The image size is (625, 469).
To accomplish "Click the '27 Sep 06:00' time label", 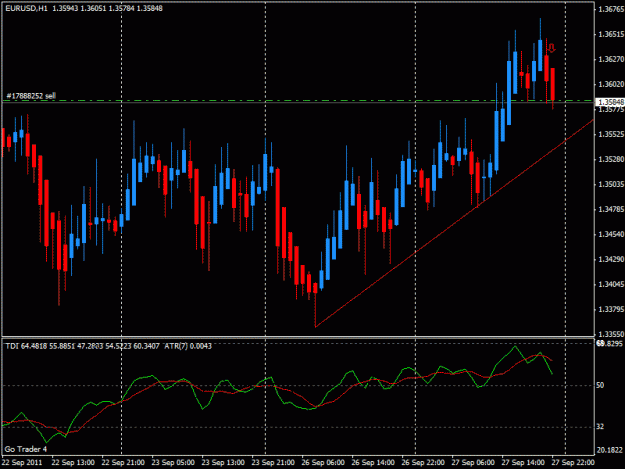I will tap(473, 463).
